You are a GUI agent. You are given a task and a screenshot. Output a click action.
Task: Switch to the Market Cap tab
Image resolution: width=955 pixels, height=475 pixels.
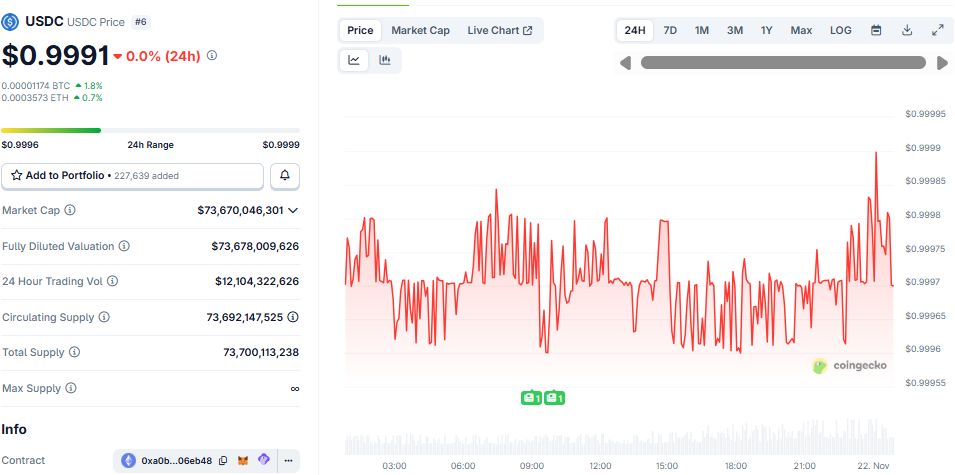(x=420, y=30)
